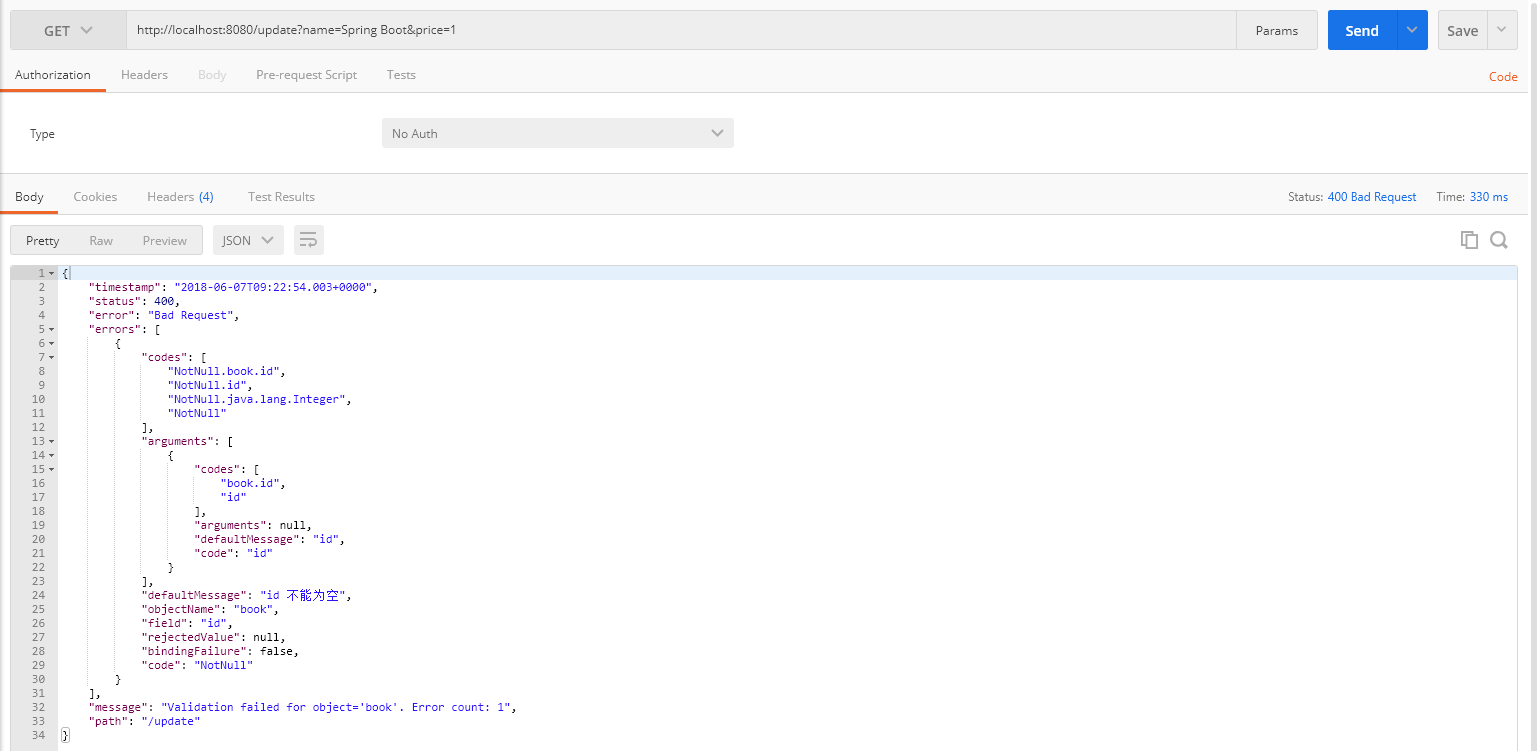Screen dimensions: 1540x751
Task: Expand the Send button arrow options
Action: 1411,31
